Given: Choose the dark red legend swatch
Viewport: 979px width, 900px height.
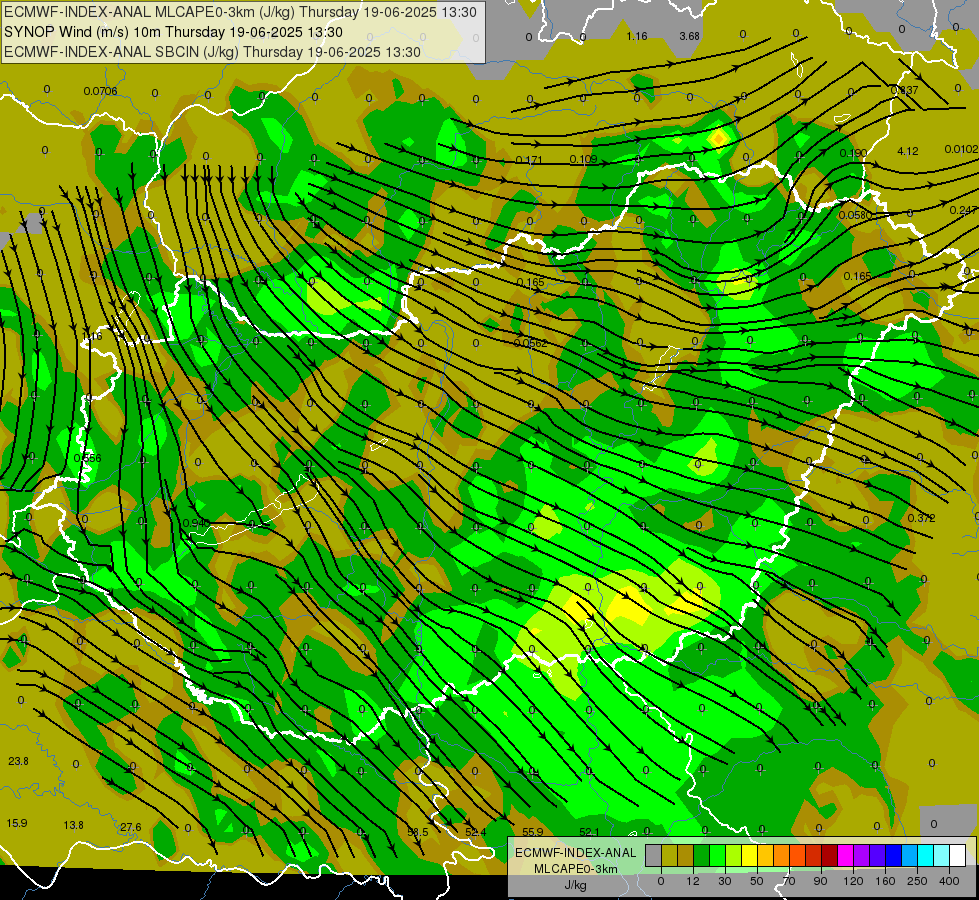Looking at the screenshot, I should coord(830,855).
